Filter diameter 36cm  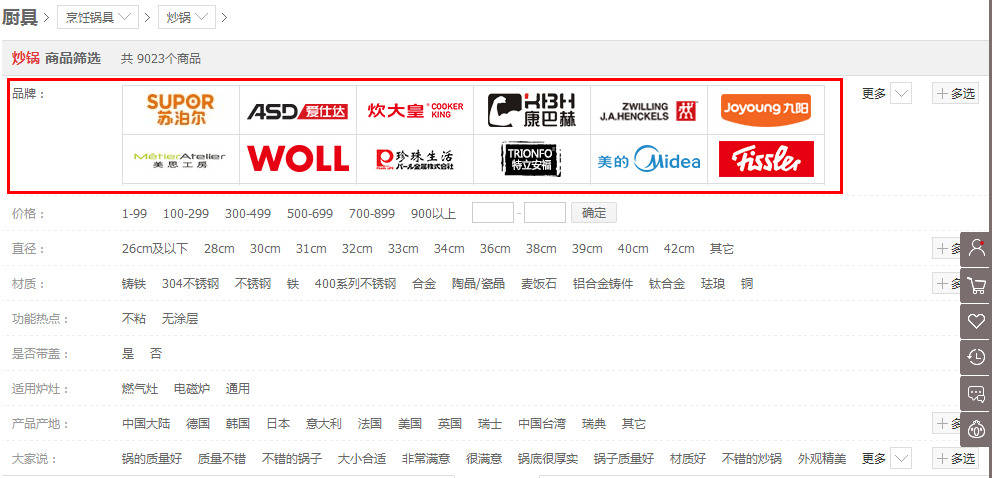495,248
